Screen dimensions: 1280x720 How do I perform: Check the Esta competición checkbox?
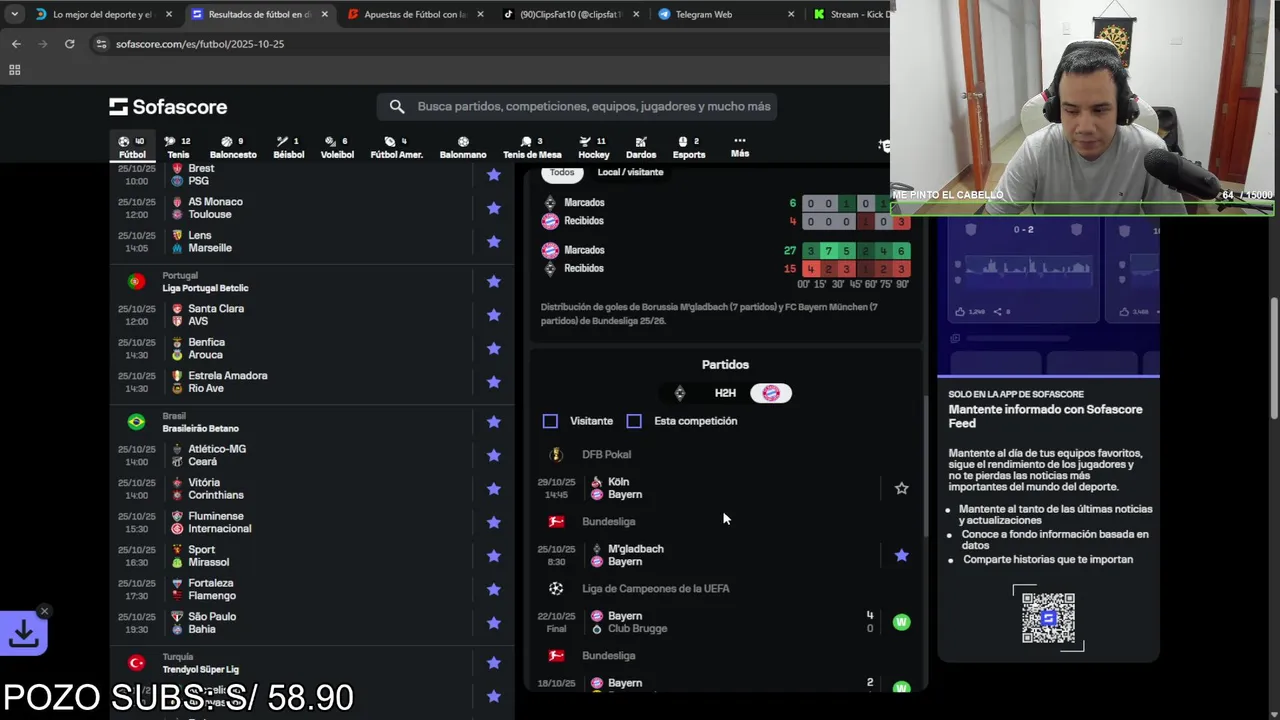634,421
